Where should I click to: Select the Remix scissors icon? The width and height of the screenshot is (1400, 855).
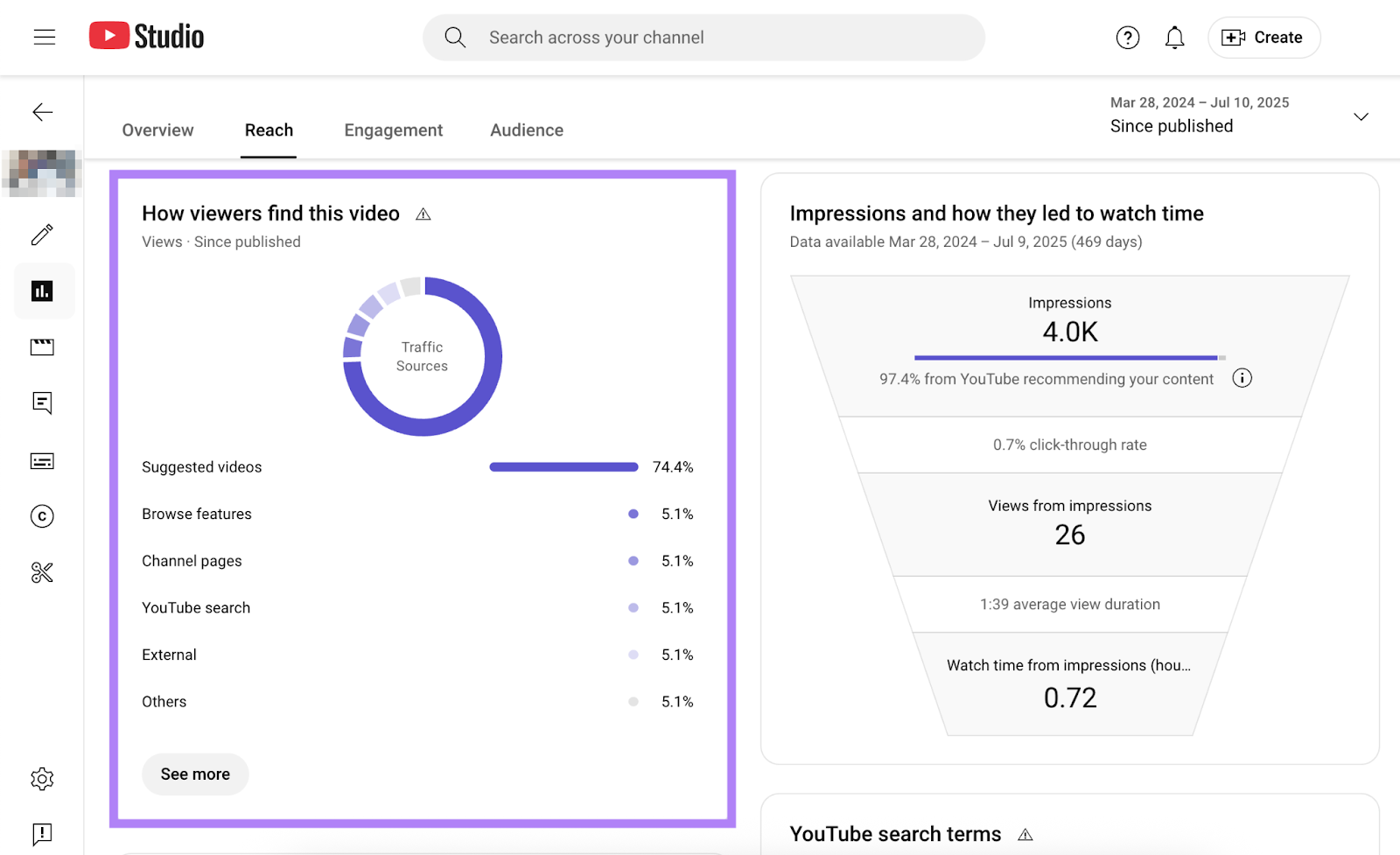click(x=42, y=571)
